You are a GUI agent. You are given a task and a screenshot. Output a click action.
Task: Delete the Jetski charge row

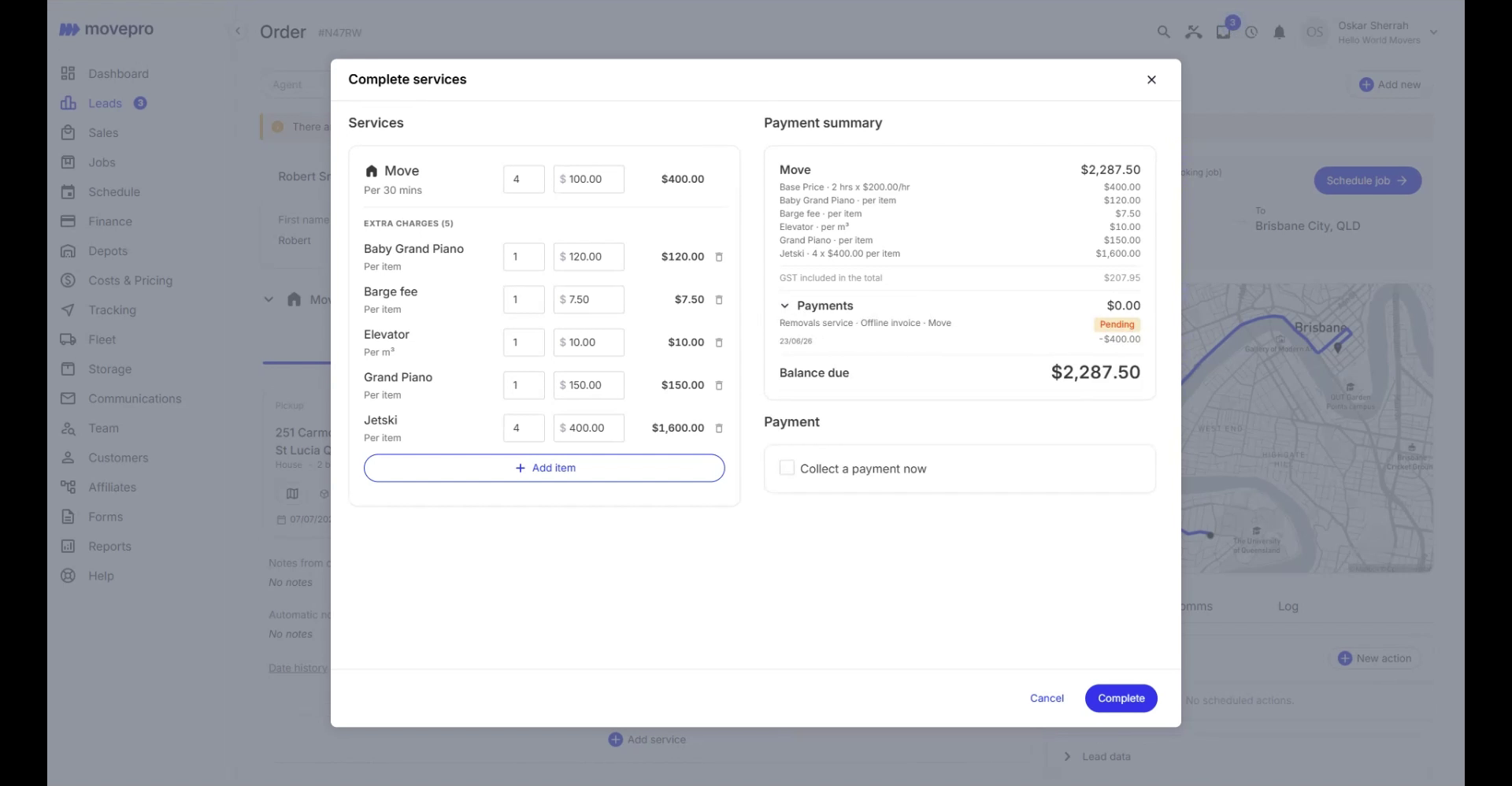click(719, 428)
